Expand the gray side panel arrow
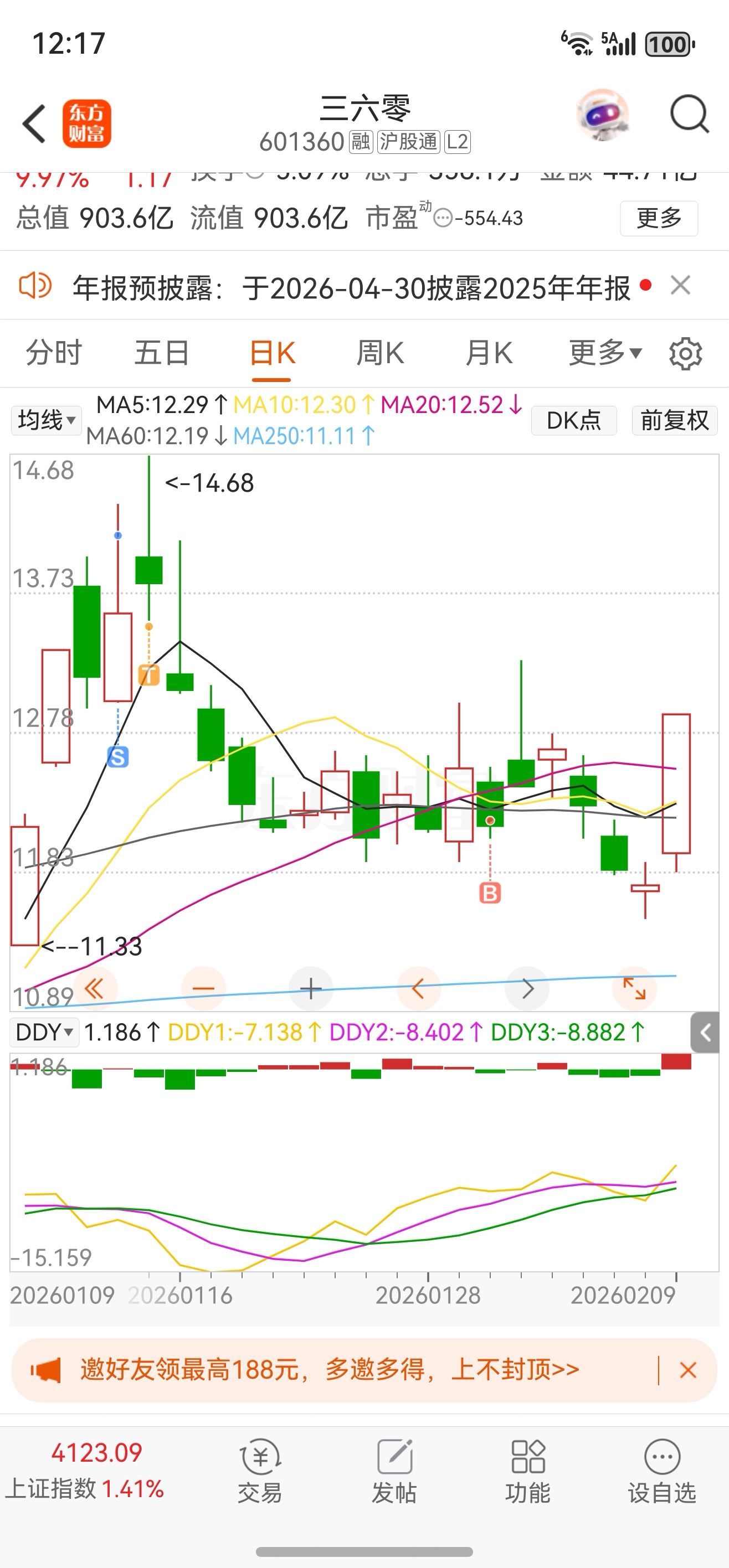The height and width of the screenshot is (1568, 729). point(705,1033)
